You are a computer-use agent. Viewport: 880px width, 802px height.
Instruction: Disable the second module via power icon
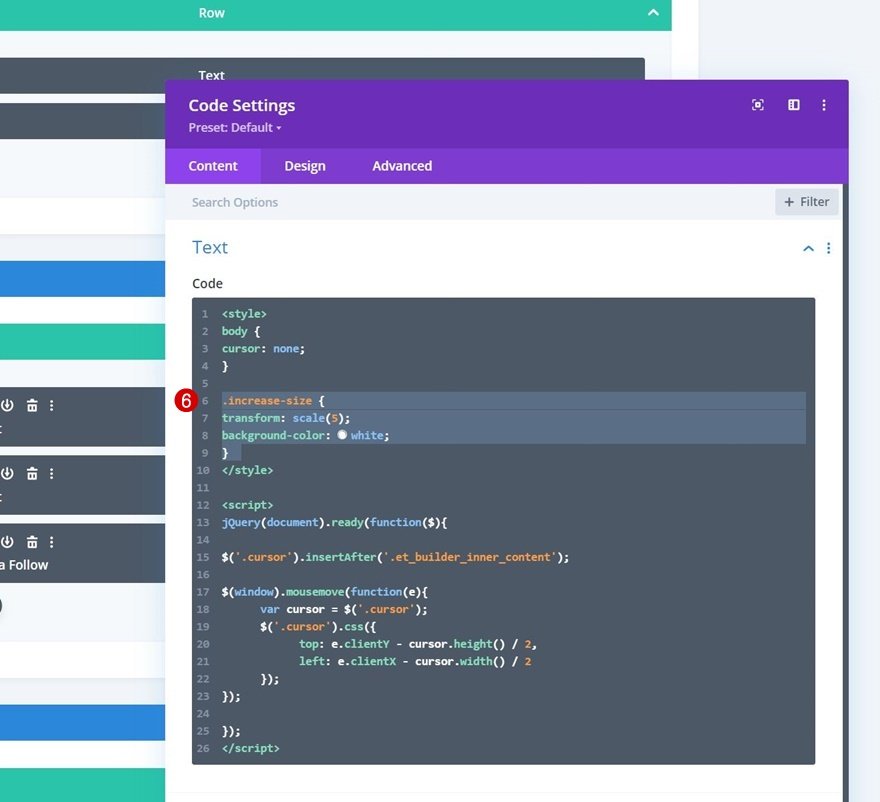click(x=7, y=474)
